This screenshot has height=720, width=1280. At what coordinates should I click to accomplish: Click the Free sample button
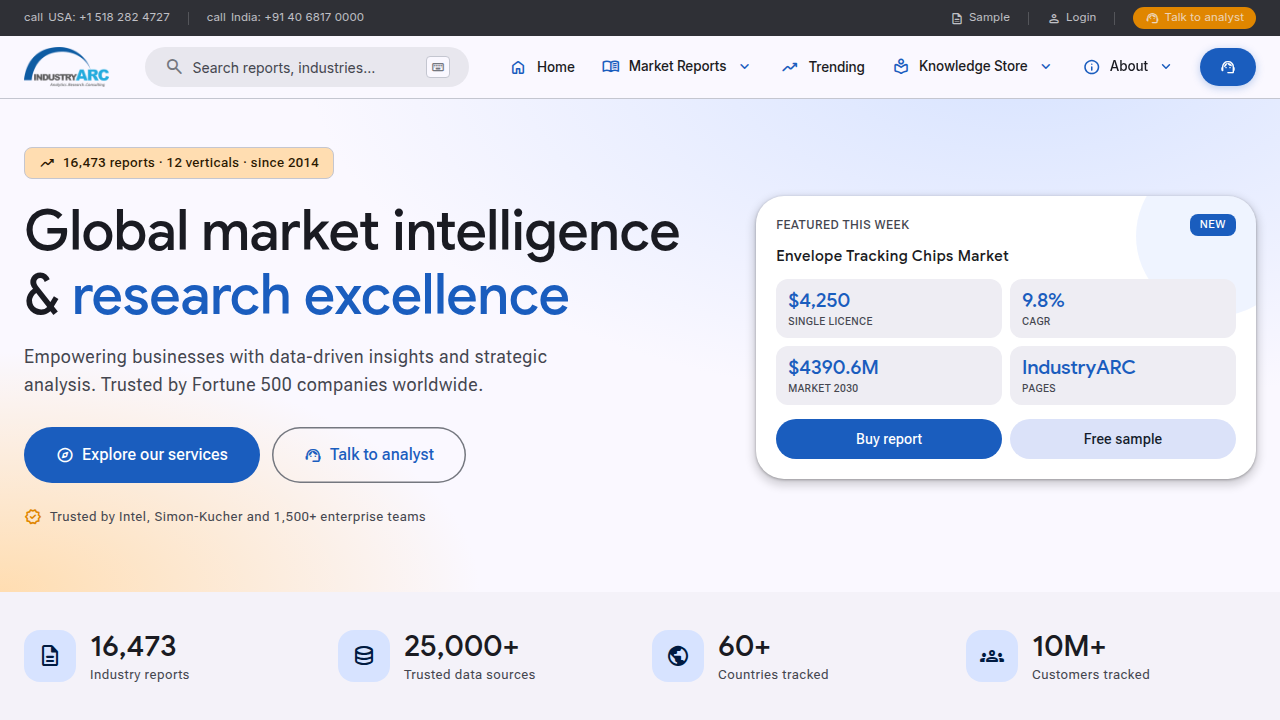pyautogui.click(x=1123, y=439)
